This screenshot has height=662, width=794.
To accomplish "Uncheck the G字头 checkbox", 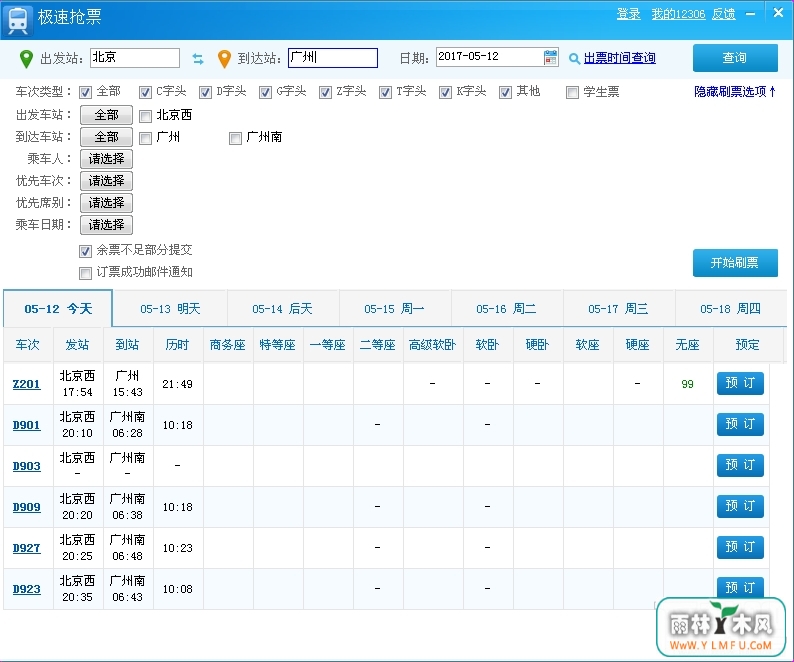I will (265, 92).
